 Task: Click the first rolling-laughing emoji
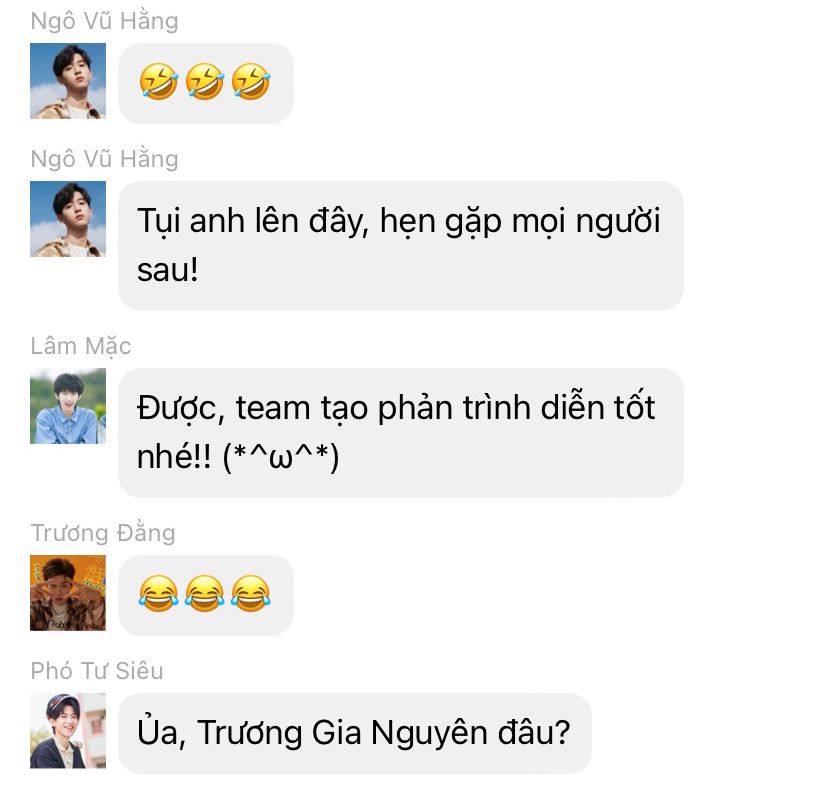(x=158, y=81)
